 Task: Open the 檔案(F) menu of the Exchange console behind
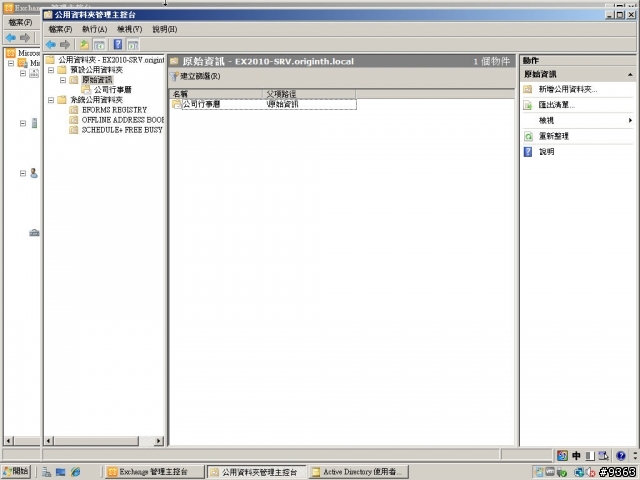coord(20,22)
